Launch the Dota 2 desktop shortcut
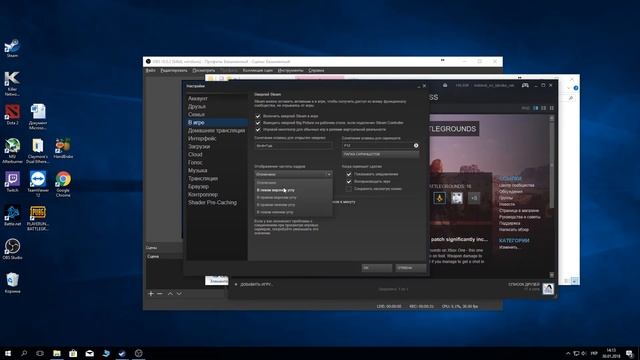 12,115
